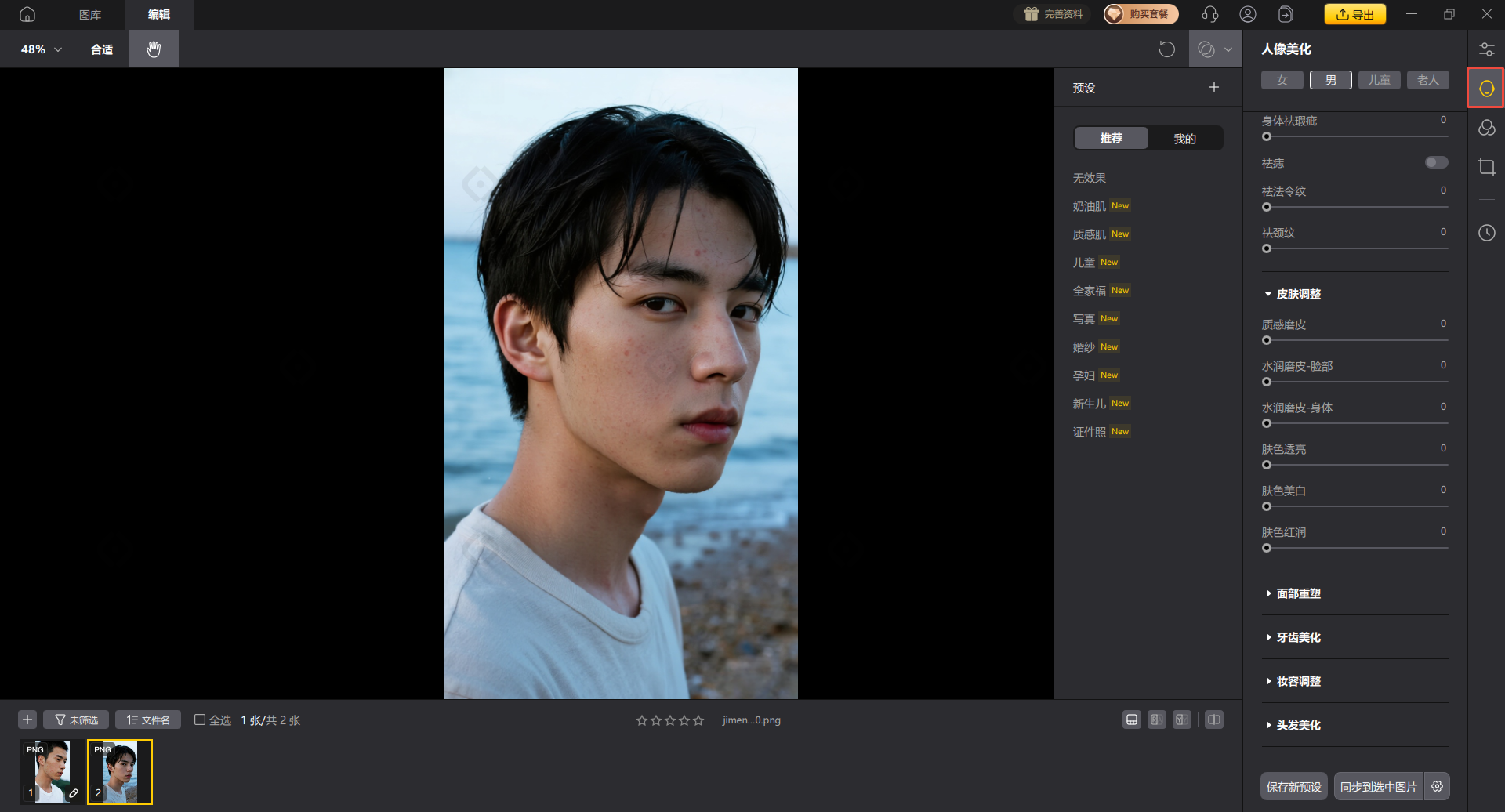Open the history clock panel
1505x812 pixels.
click(1486, 233)
